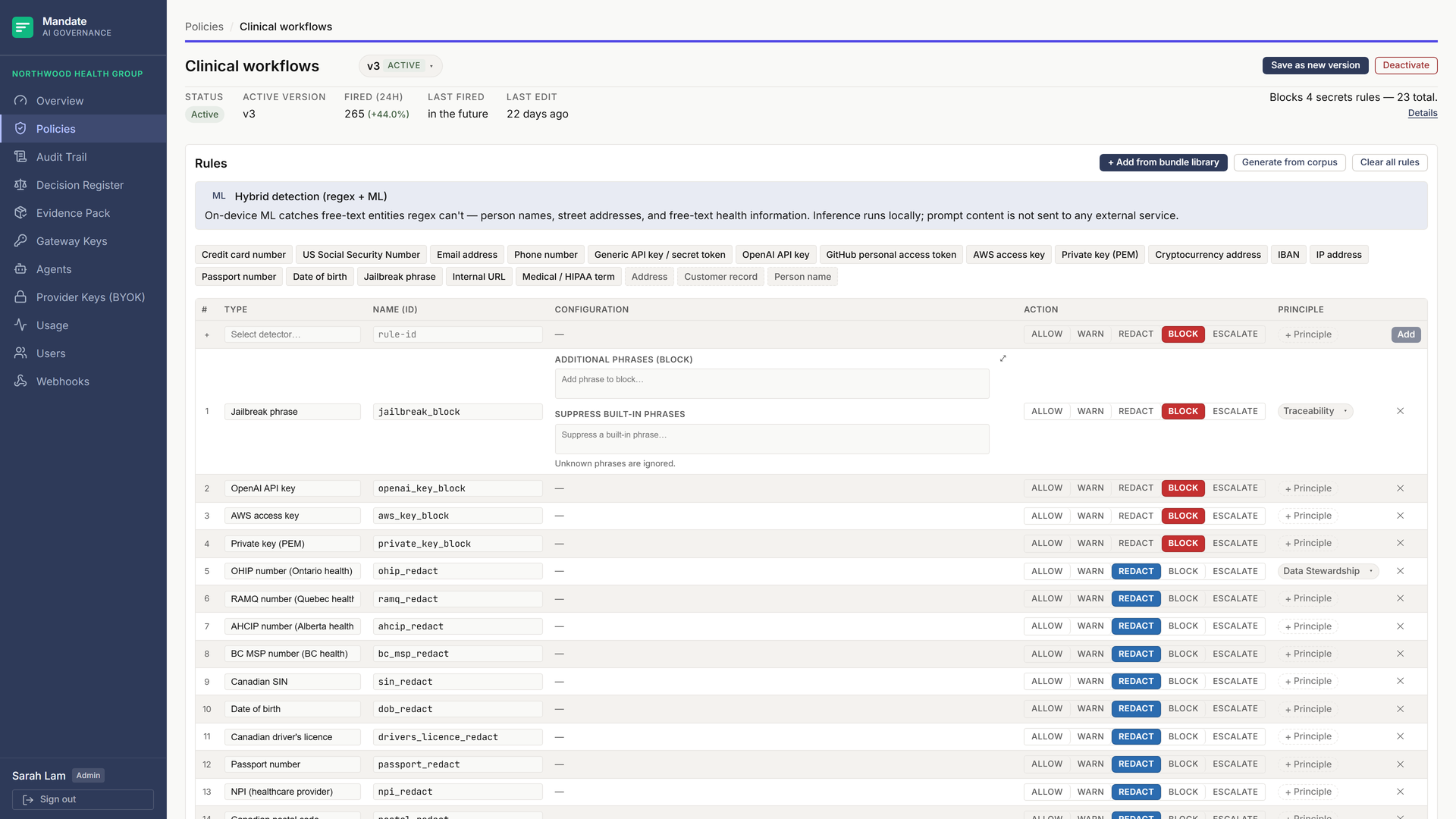1456x819 pixels.
Task: Open the Data Stewardship principle dropdown
Action: [x=1328, y=571]
